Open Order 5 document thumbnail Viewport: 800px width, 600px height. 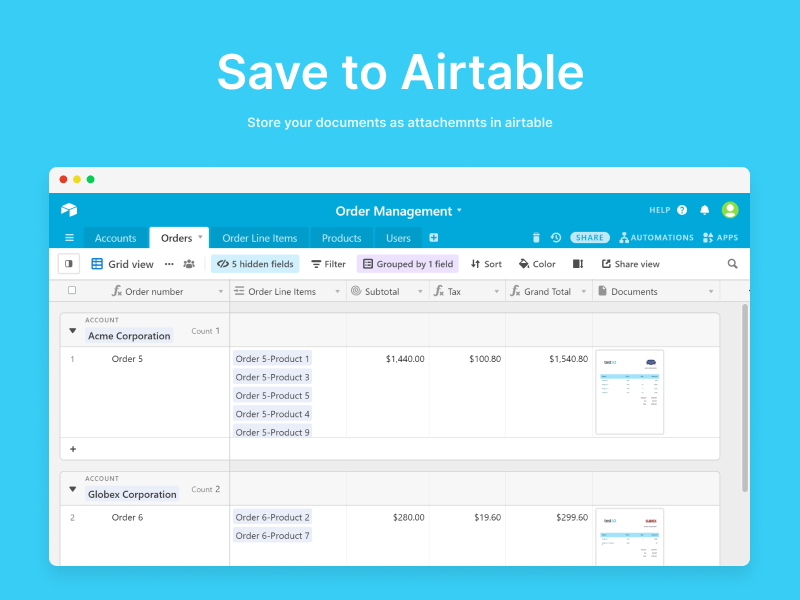[630, 392]
